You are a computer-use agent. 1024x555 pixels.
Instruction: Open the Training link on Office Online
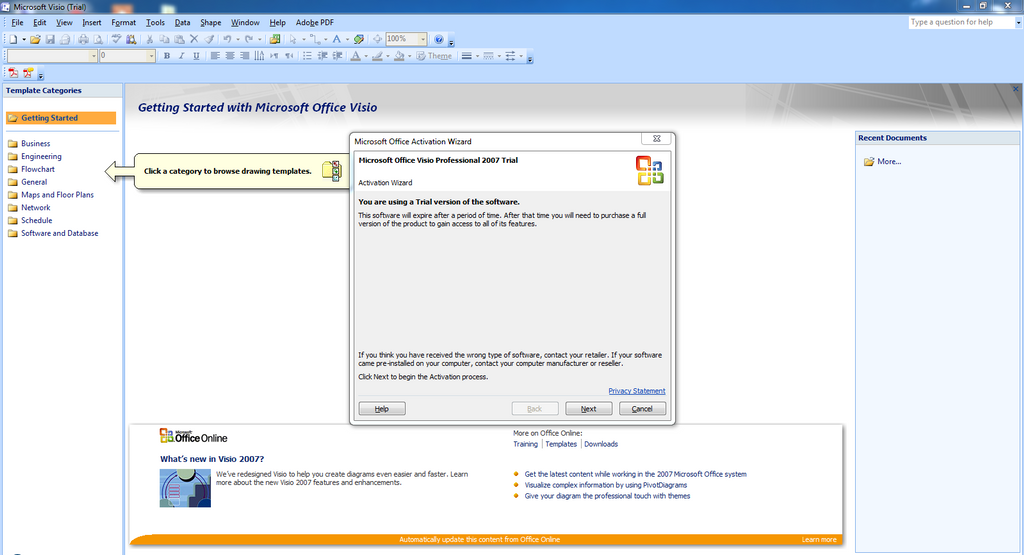(525, 444)
